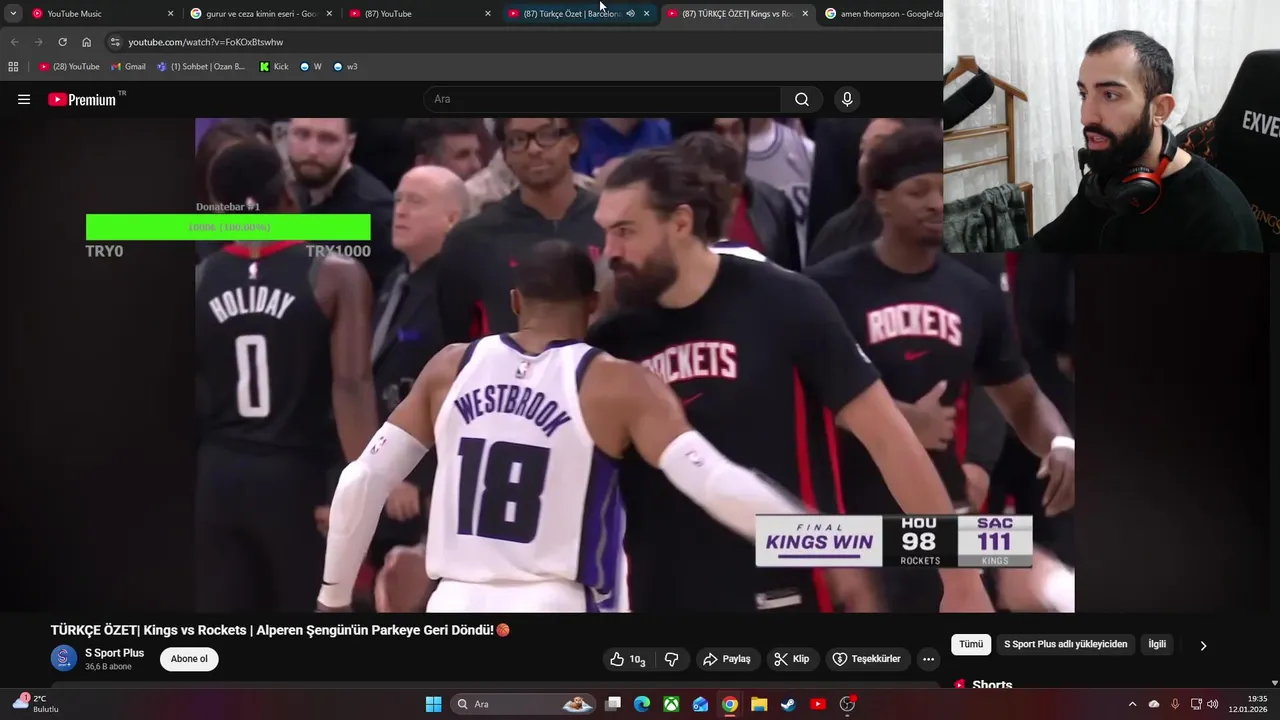Share the video with 'Paylaş'
1280x720 pixels.
727,659
